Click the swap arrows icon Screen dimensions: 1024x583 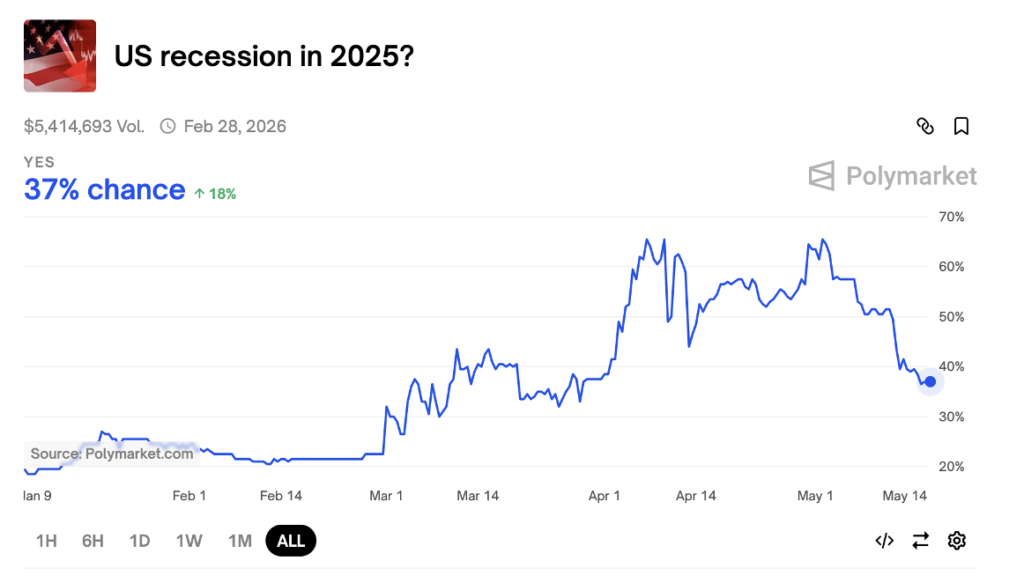coord(920,541)
